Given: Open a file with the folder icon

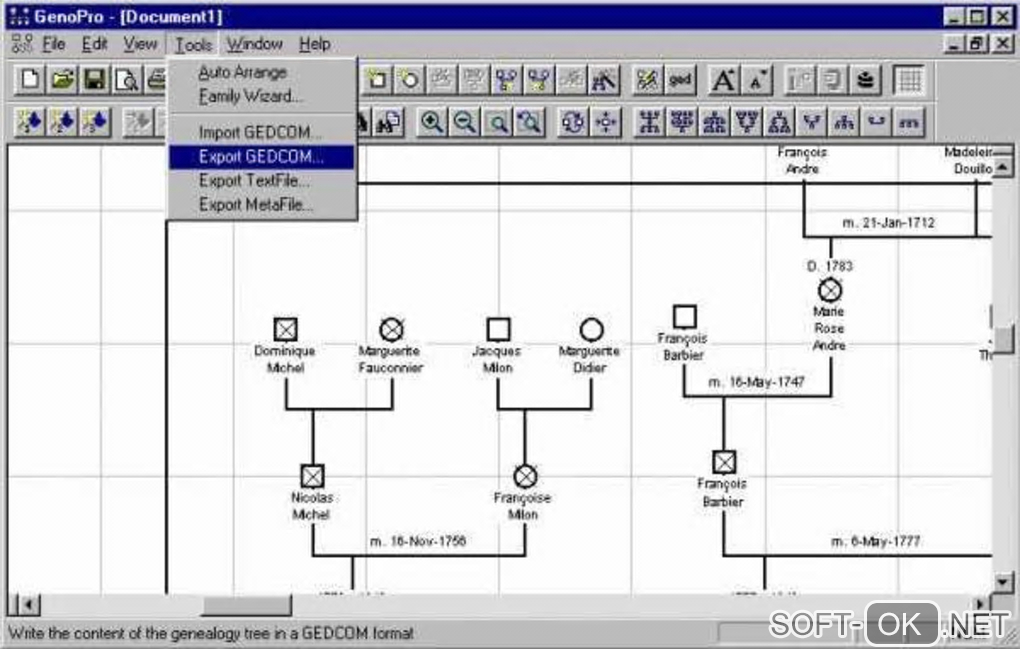Looking at the screenshot, I should click(62, 80).
